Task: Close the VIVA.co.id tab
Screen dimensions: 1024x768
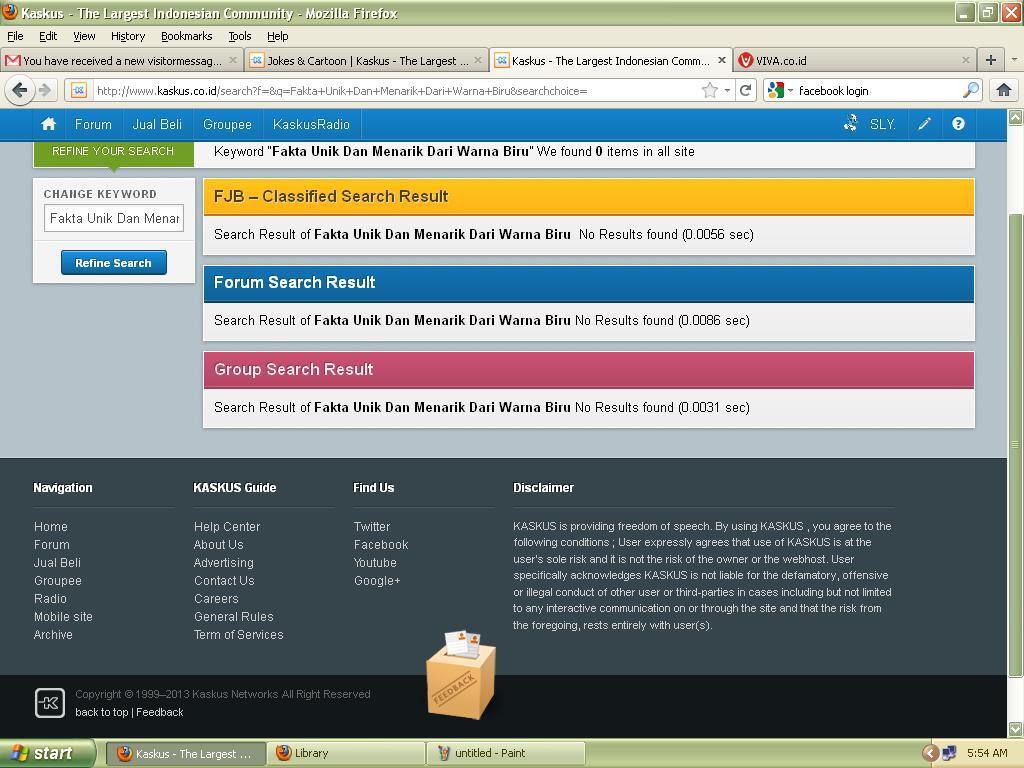Action: (x=966, y=60)
